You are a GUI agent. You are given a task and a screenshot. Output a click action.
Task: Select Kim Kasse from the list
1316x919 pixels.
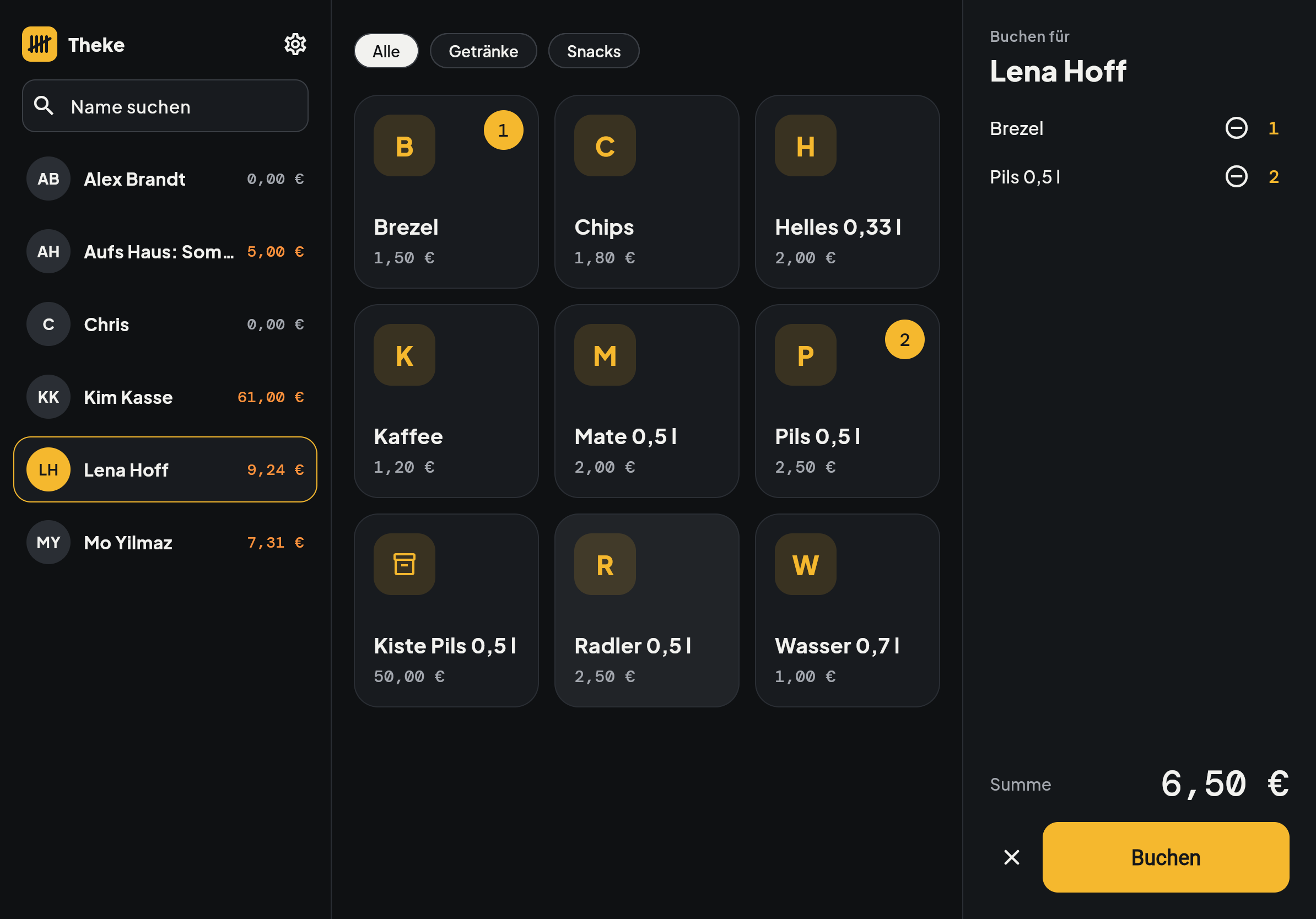(165, 397)
